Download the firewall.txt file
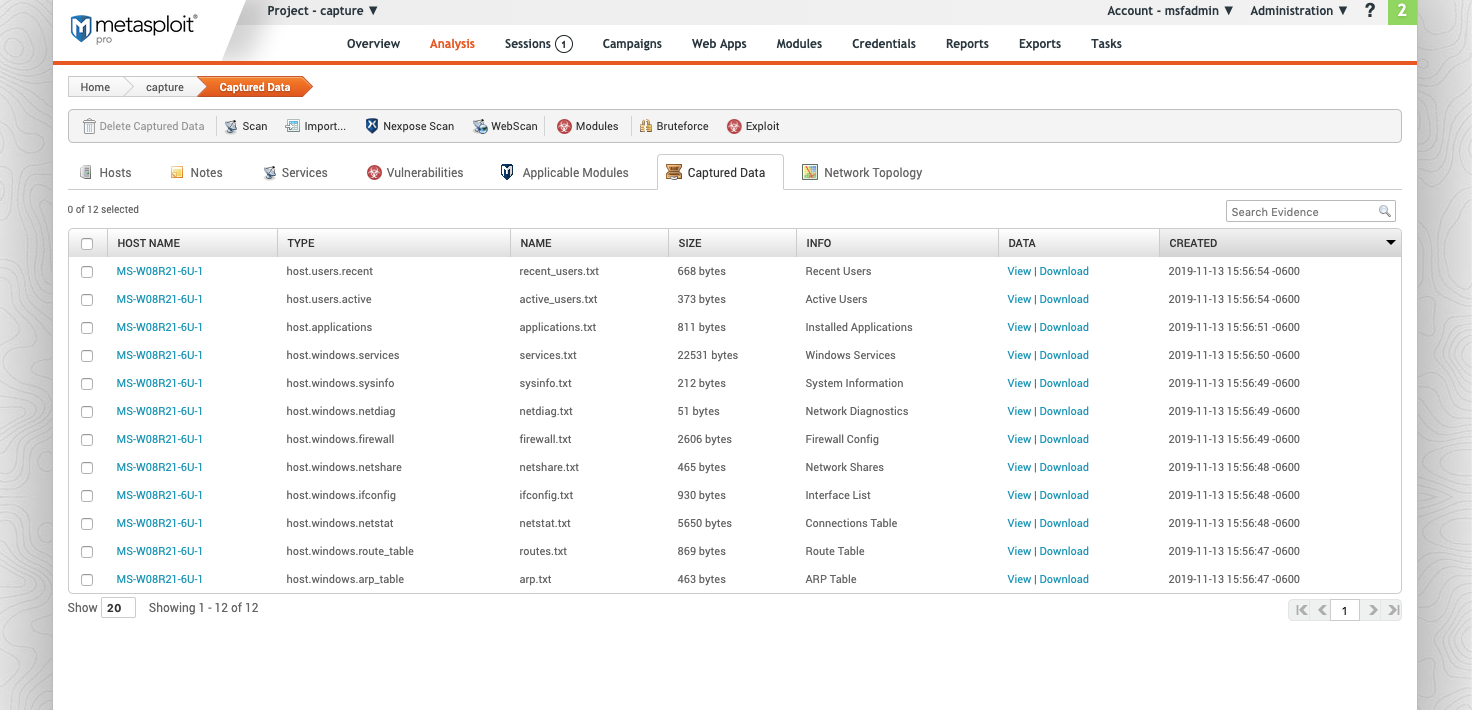 click(1064, 440)
